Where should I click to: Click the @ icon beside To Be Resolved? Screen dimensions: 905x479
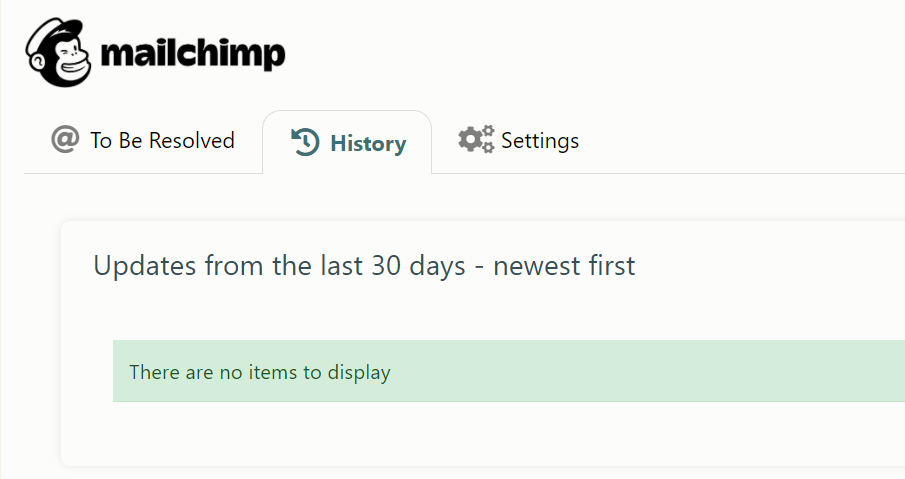coord(65,140)
